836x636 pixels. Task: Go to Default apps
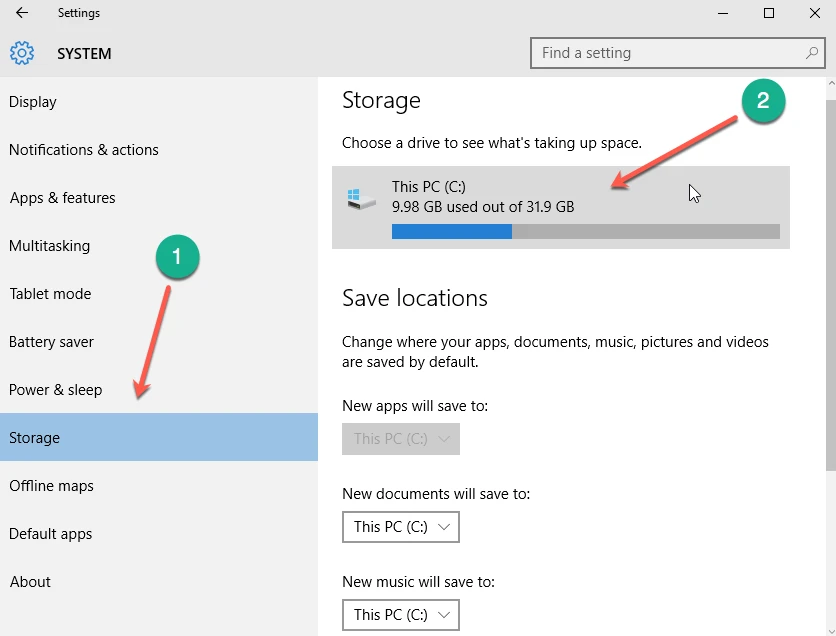(x=51, y=534)
